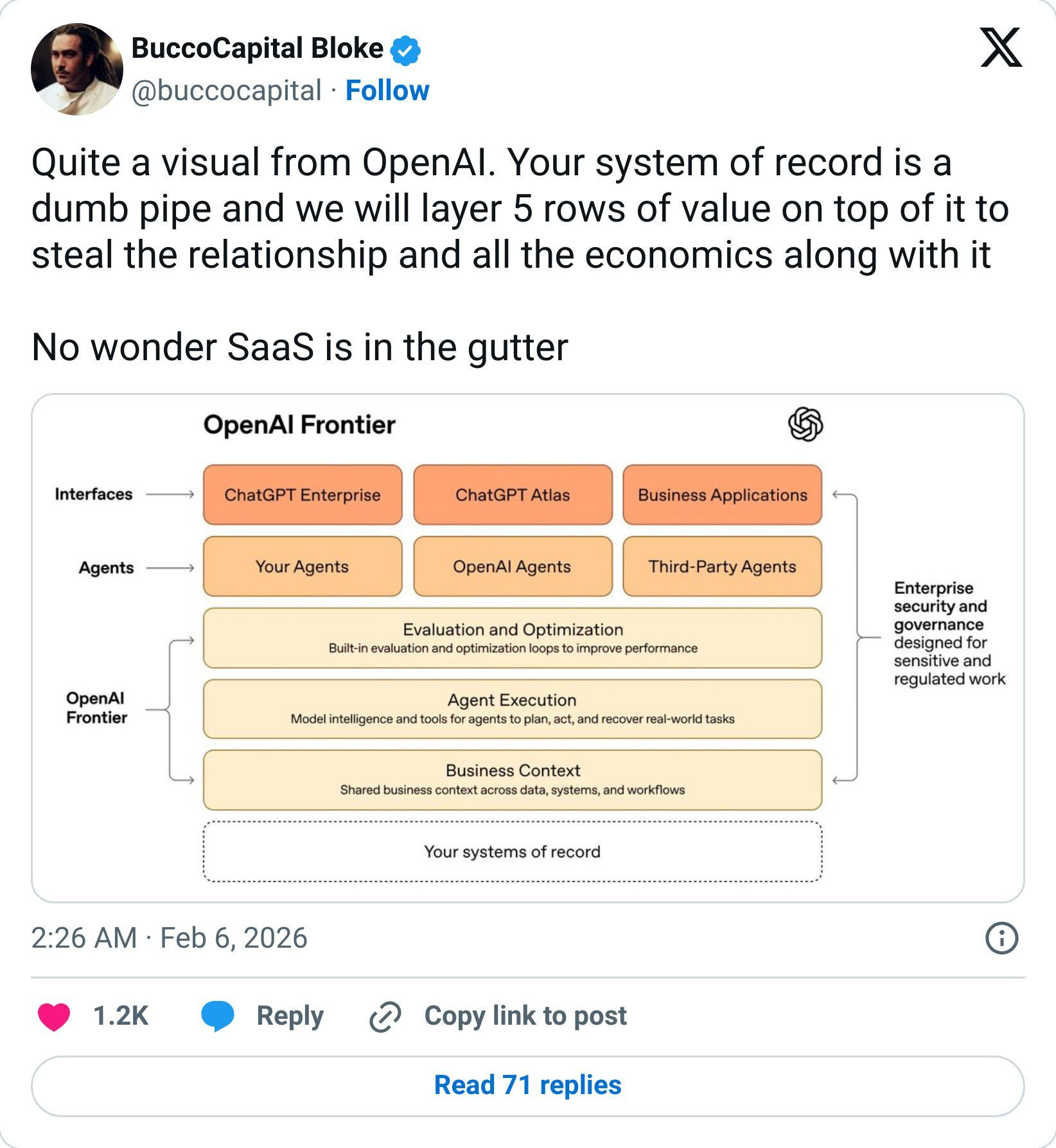The image size is (1056, 1148).
Task: Open BuccoCapital Bloke display name
Action: point(257,49)
